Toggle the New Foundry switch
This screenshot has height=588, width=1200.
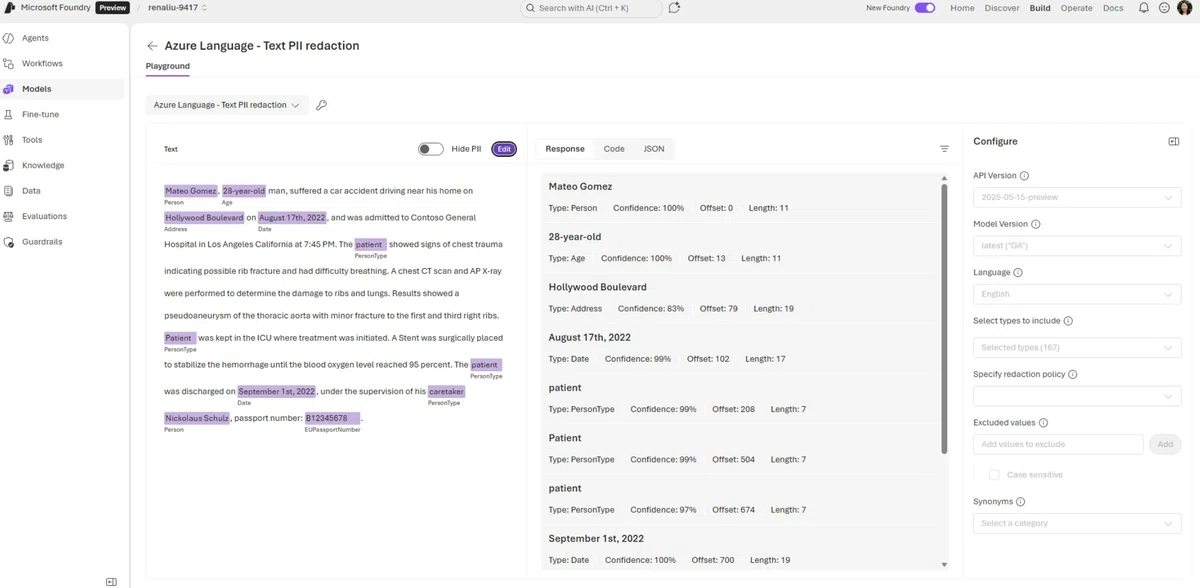[925, 8]
